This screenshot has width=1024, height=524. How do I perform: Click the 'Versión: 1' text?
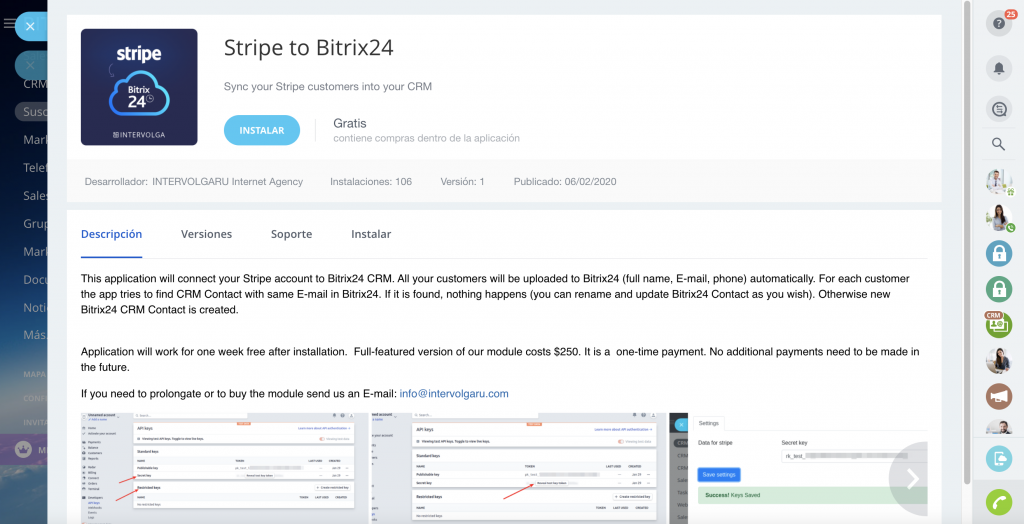tap(462, 182)
